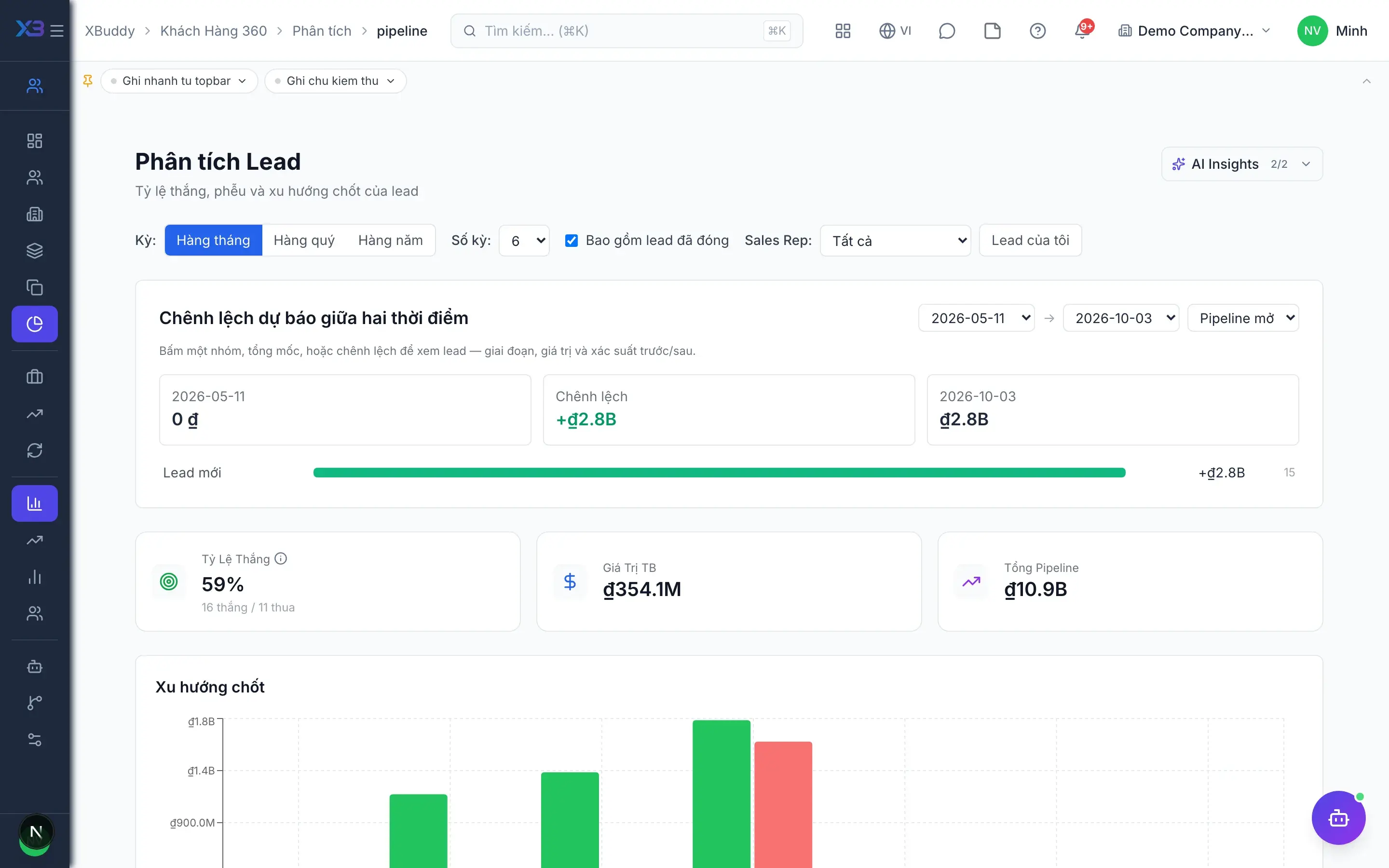Viewport: 1389px width, 868px height.
Task: Open the pie chart sidebar icon
Action: [34, 324]
